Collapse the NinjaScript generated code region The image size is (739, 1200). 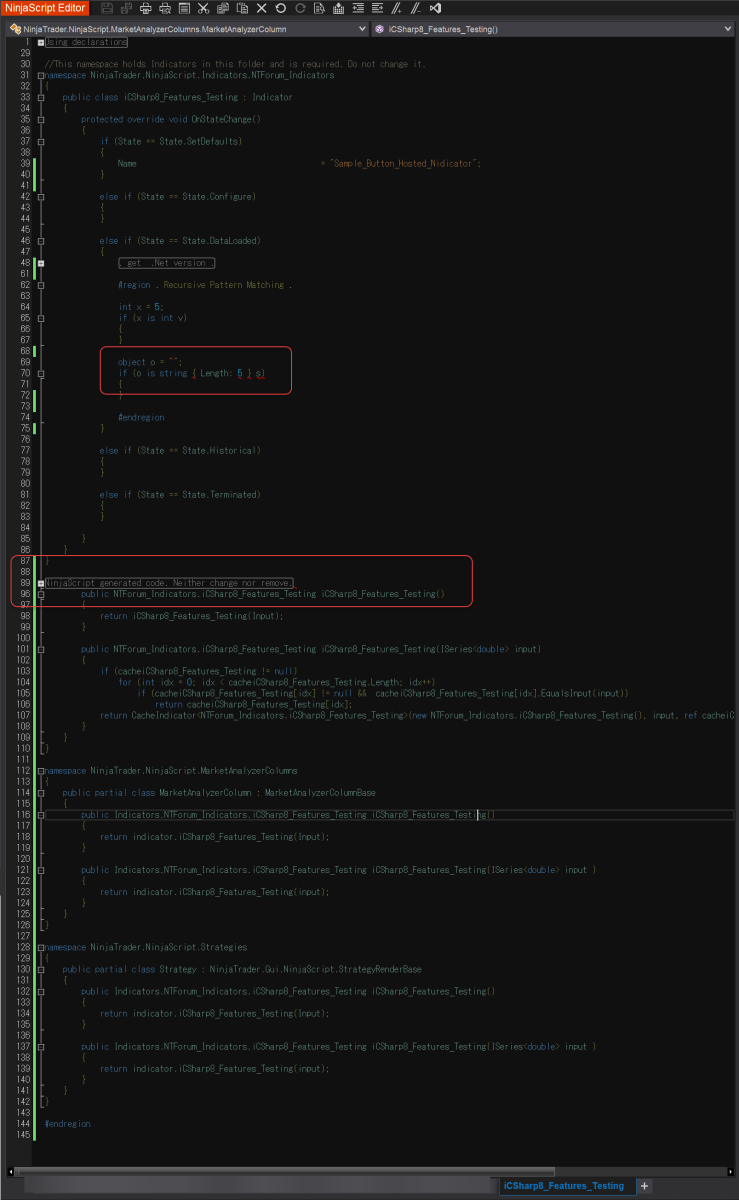[x=41, y=583]
